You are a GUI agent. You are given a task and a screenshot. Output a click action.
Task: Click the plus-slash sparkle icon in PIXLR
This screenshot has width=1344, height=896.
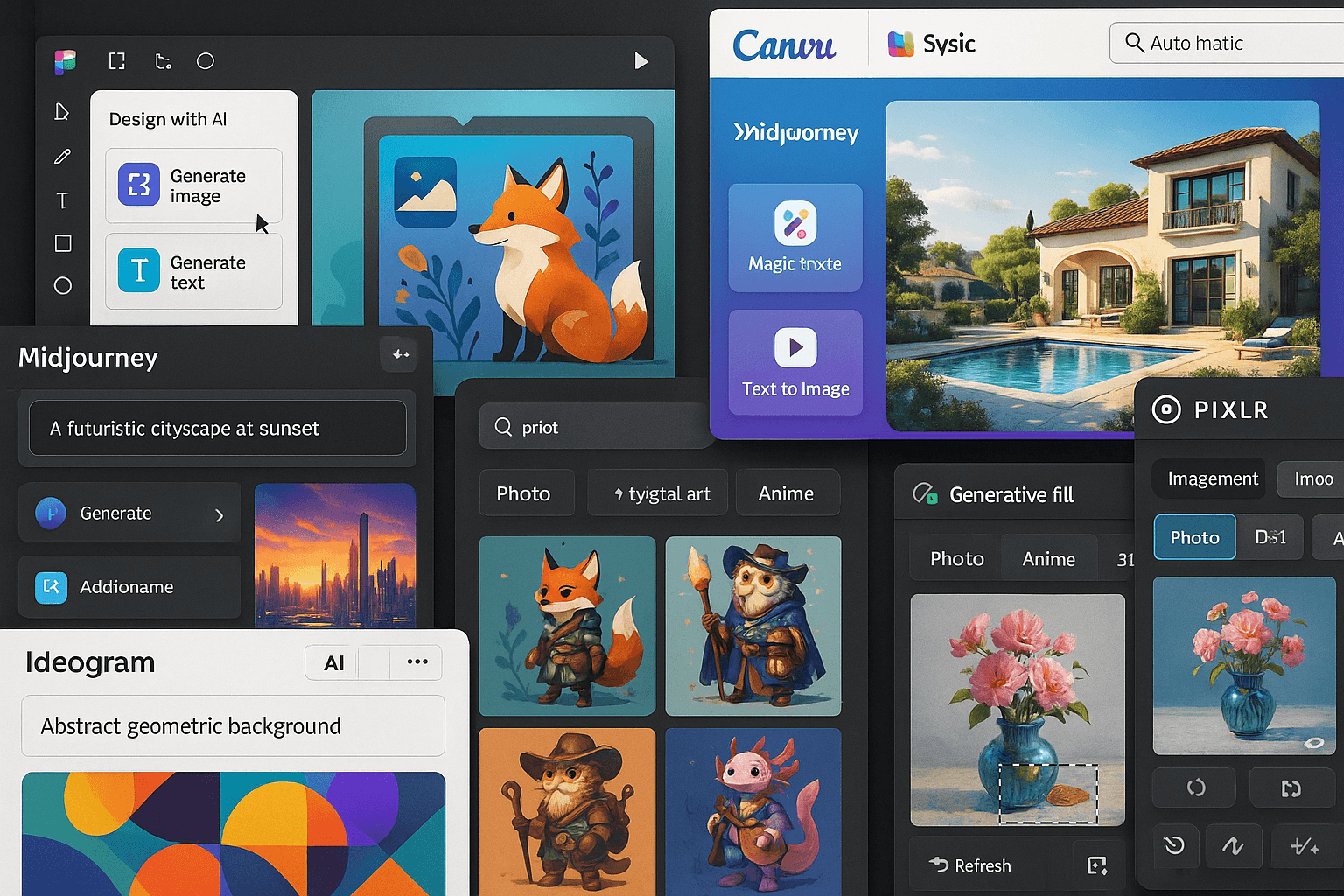(1305, 845)
